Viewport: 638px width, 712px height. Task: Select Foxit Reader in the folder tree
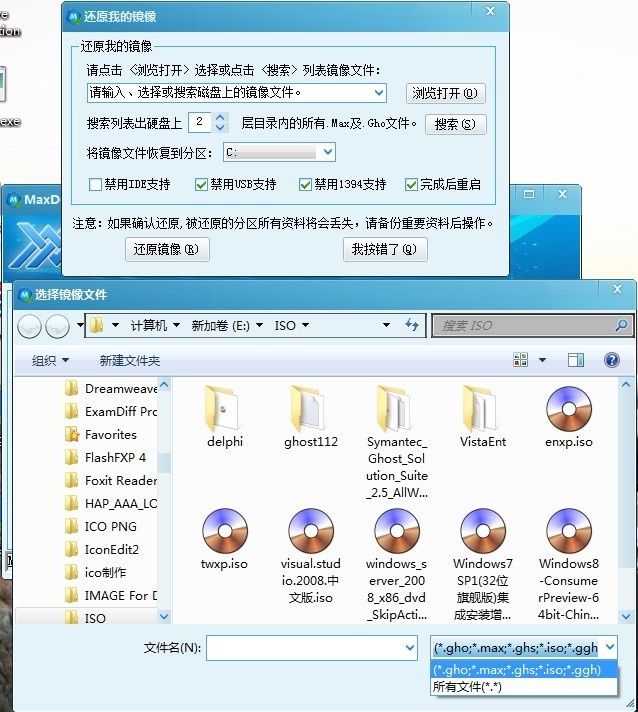click(112, 480)
